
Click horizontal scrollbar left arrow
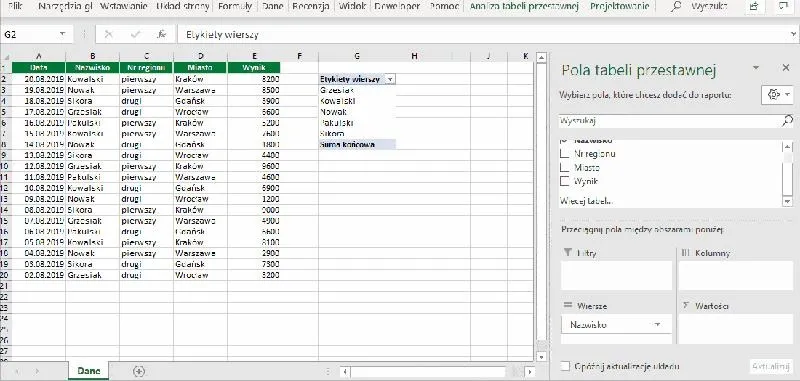coord(345,371)
